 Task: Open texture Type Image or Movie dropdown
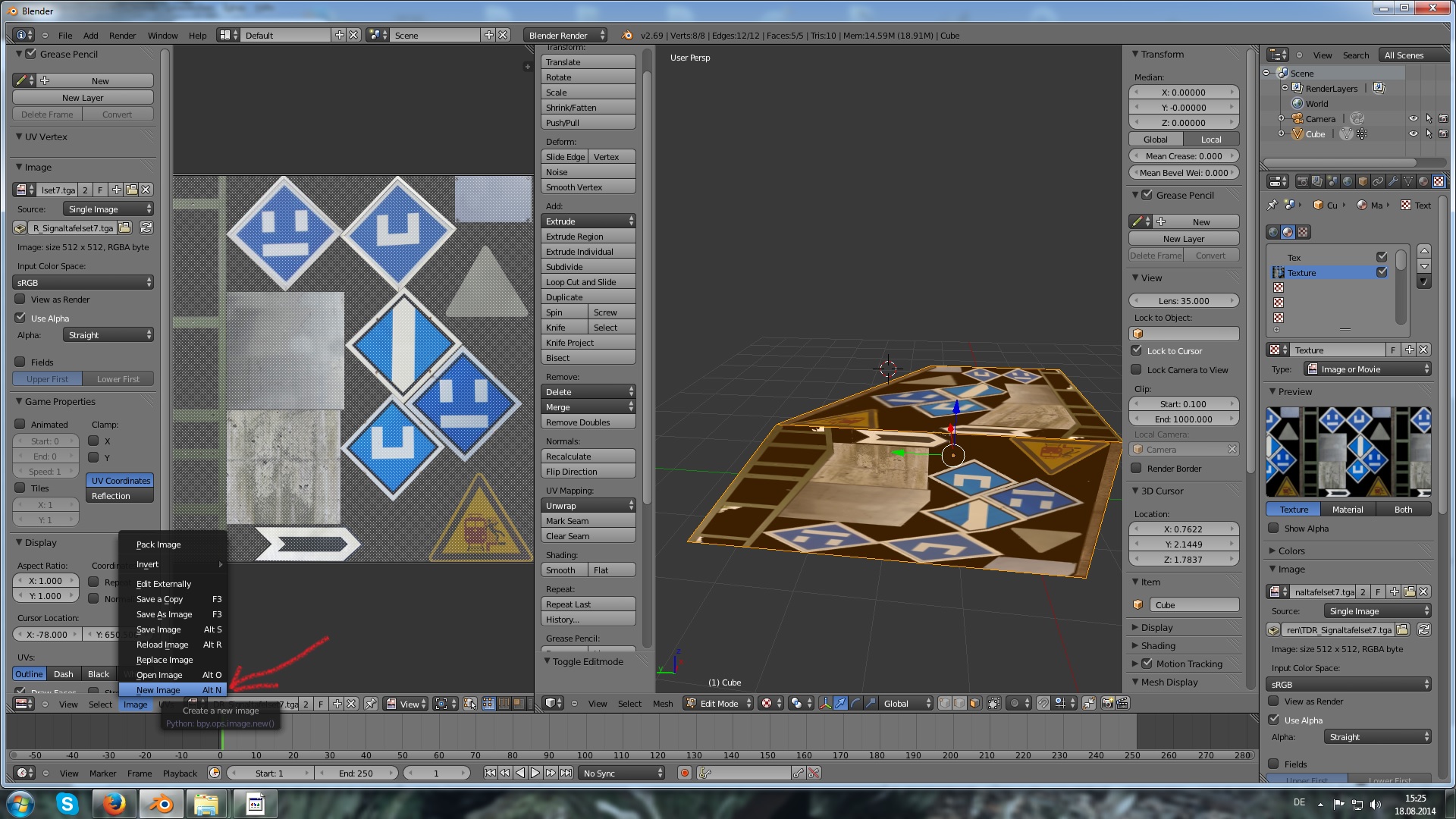click(1367, 369)
